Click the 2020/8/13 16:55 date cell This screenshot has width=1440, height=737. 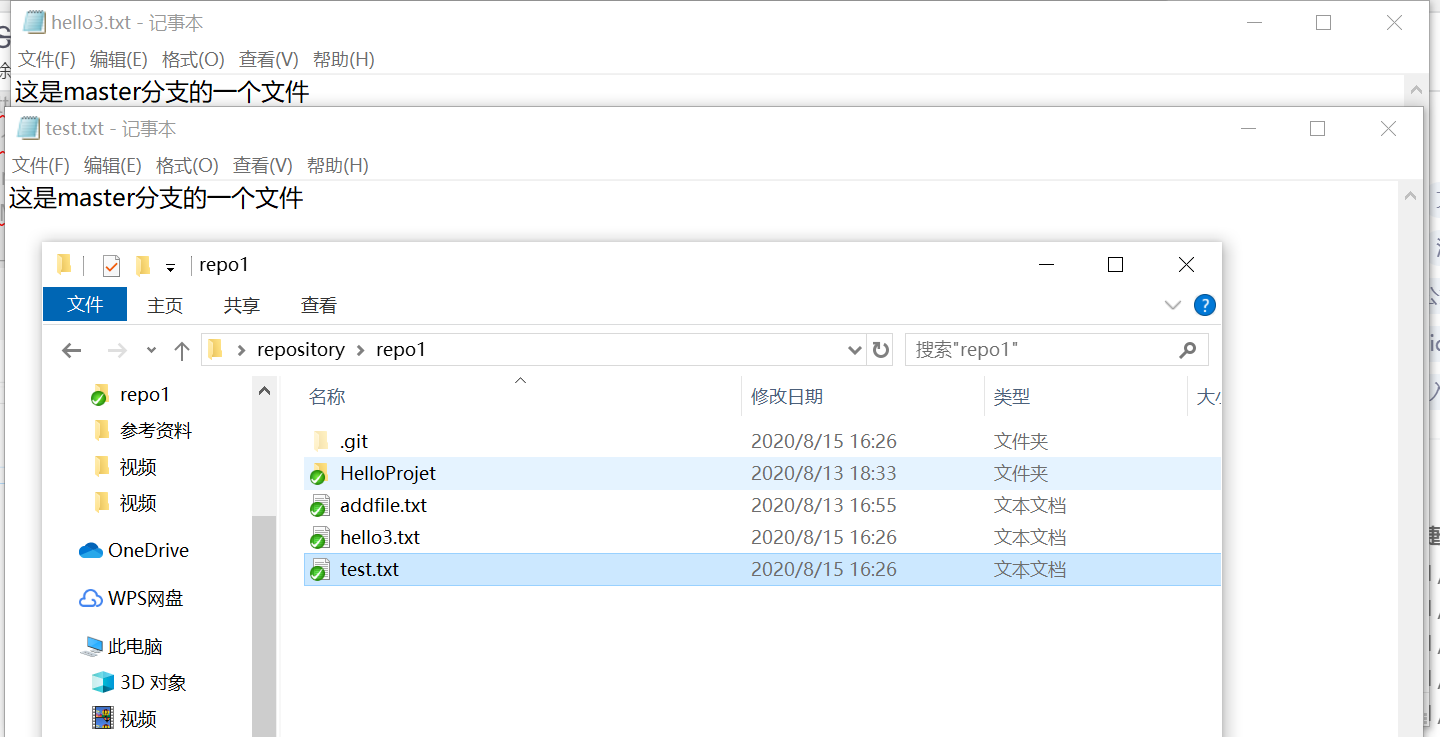tap(824, 505)
